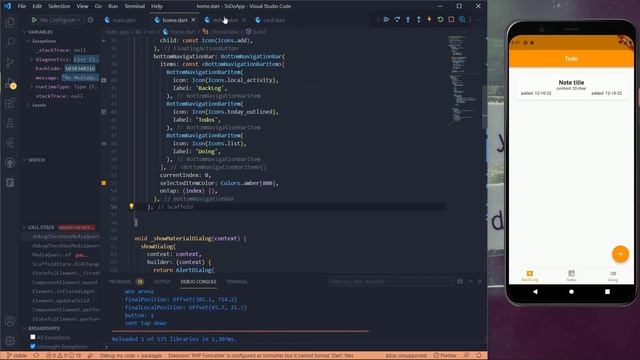Open Source Control view in activity bar
The width and height of the screenshot is (640, 360).
[10, 62]
